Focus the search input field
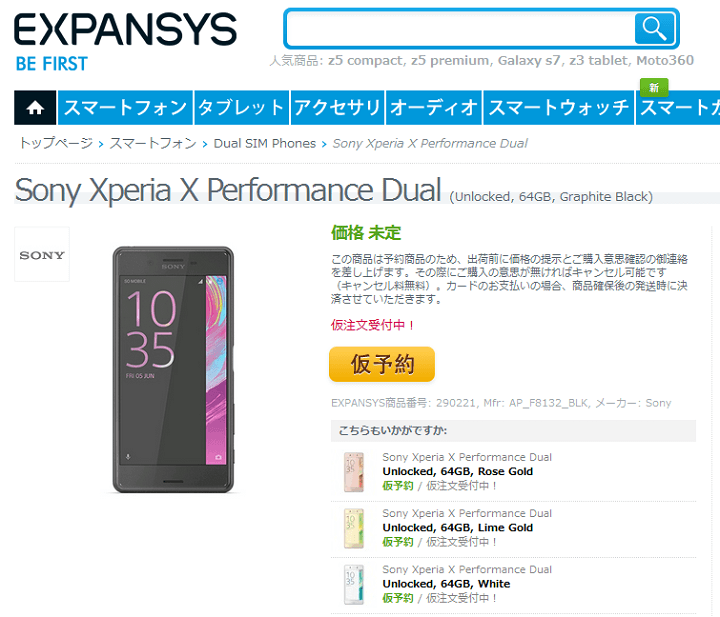The height and width of the screenshot is (617, 720). pos(459,28)
